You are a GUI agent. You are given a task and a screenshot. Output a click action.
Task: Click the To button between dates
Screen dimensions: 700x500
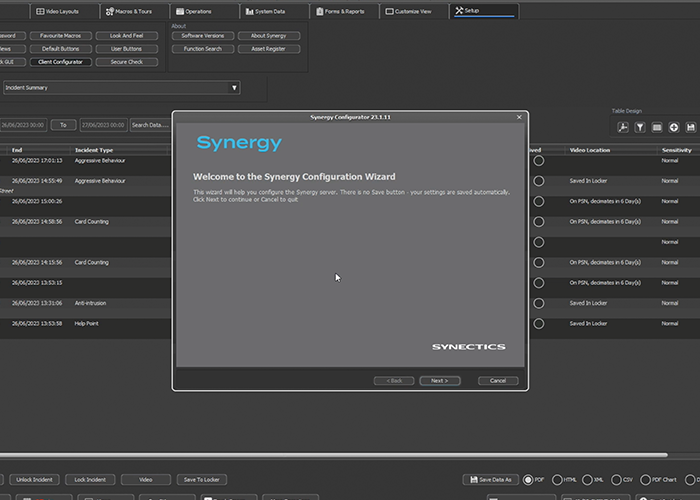(x=63, y=125)
